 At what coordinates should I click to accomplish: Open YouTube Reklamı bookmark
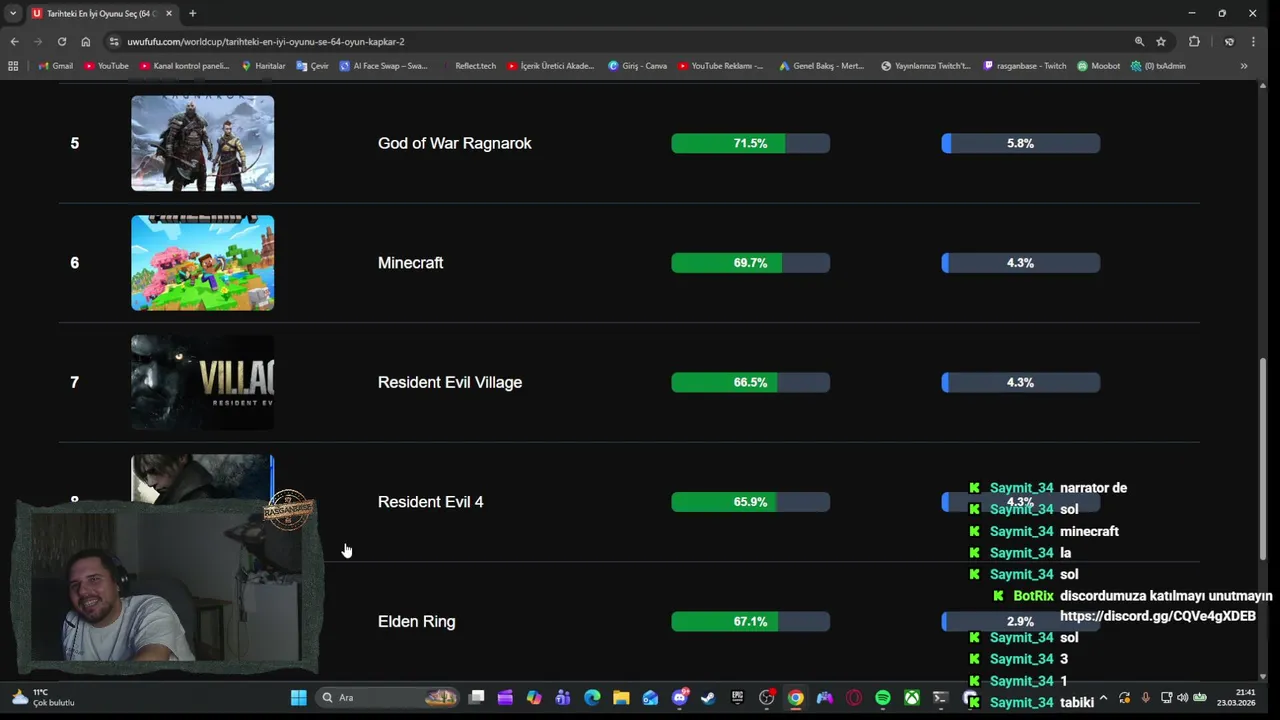tap(721, 66)
